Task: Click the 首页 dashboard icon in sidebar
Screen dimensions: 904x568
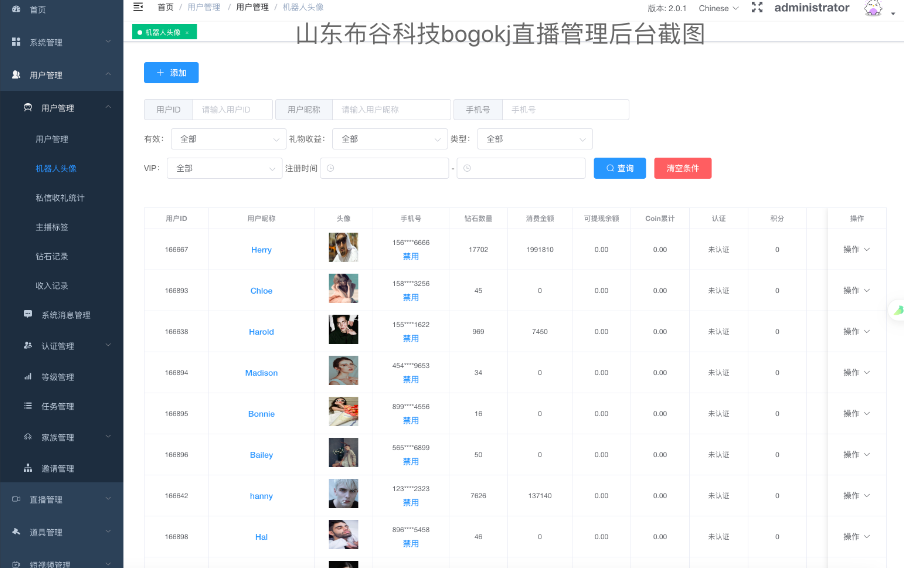Action: coord(16,9)
